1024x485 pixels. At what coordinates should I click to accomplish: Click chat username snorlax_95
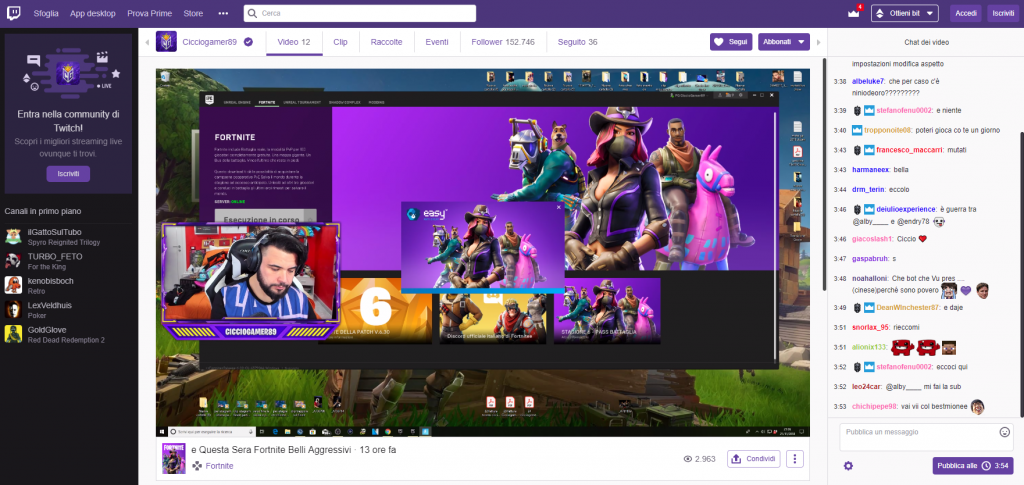coord(872,328)
